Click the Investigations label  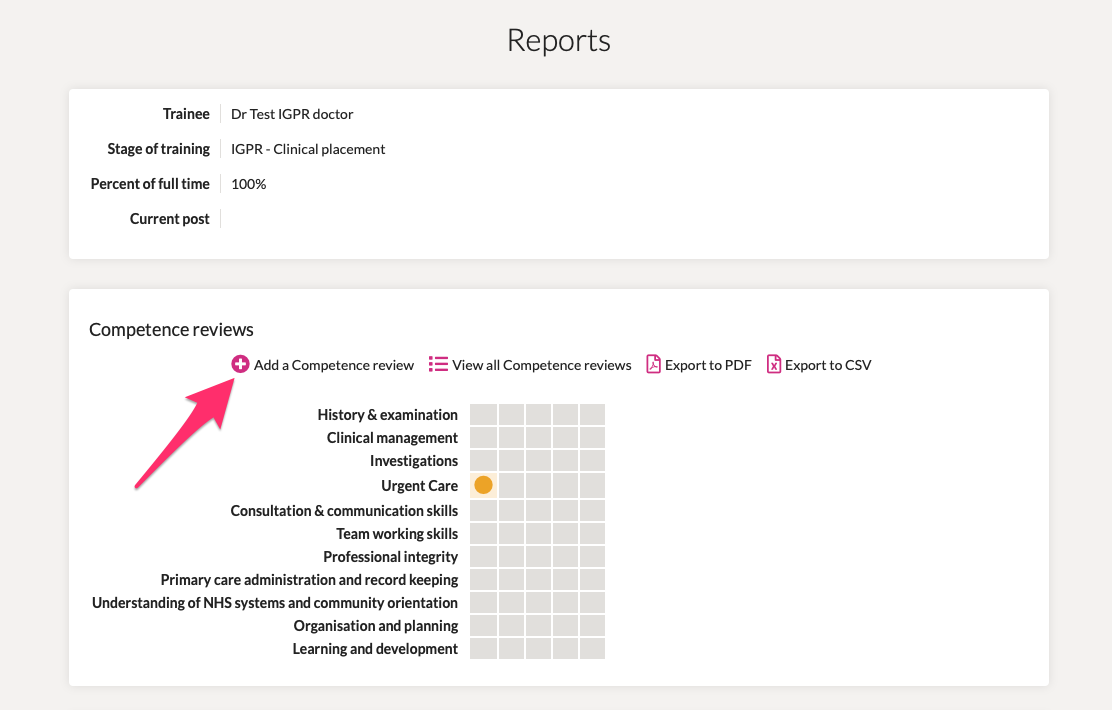pos(413,461)
